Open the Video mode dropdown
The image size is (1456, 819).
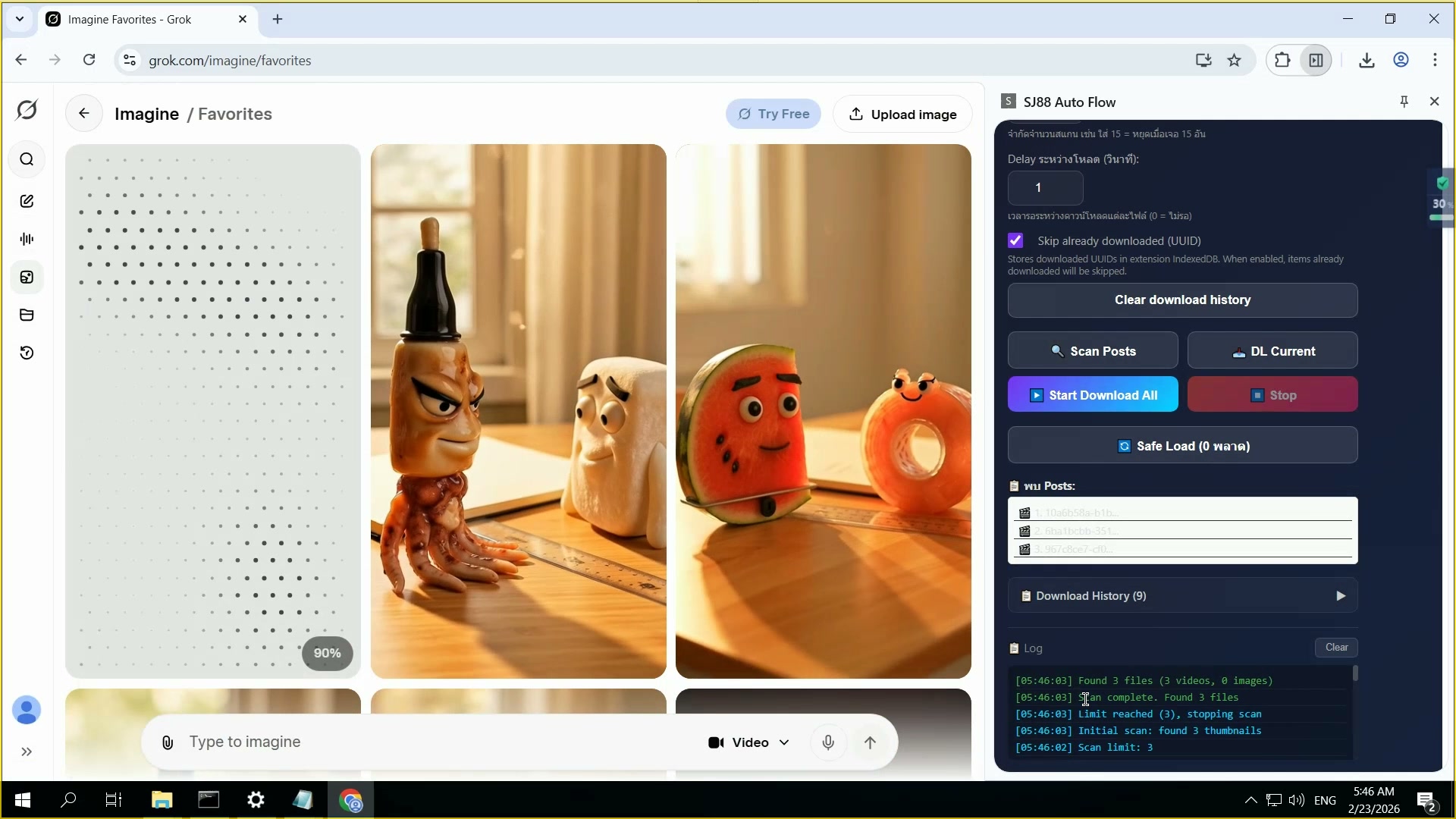click(748, 742)
